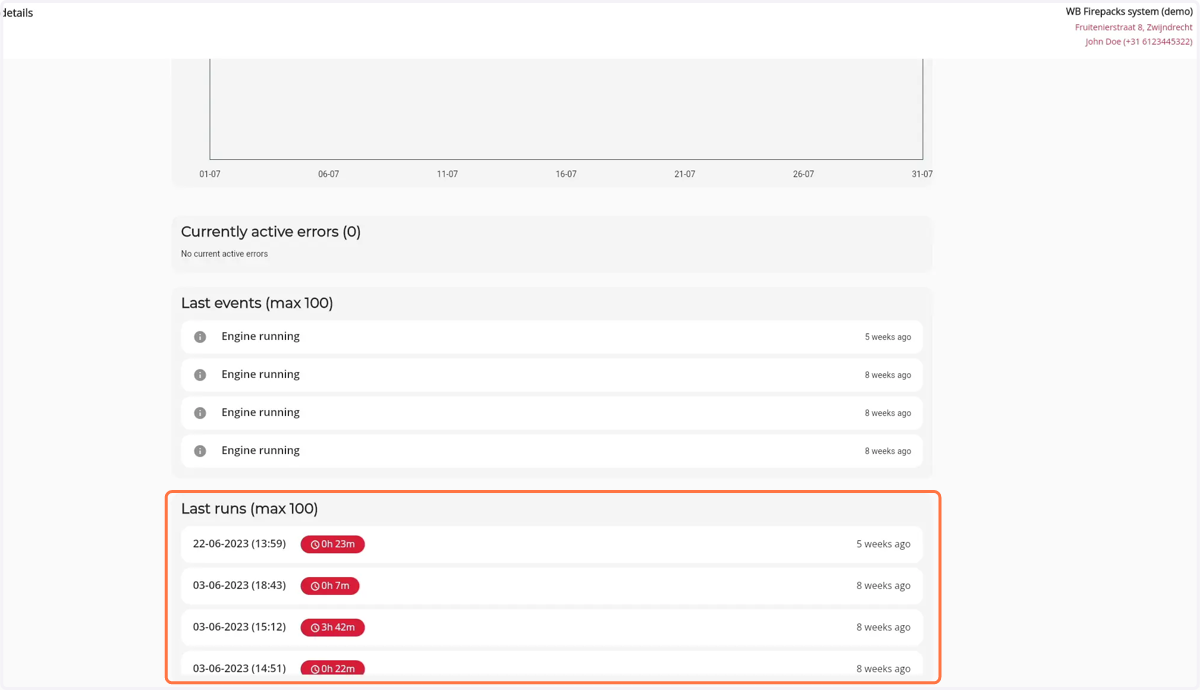Viewport: 1200px width, 690px height.
Task: Click the clock icon in the 0h 23m badge
Action: coord(315,545)
